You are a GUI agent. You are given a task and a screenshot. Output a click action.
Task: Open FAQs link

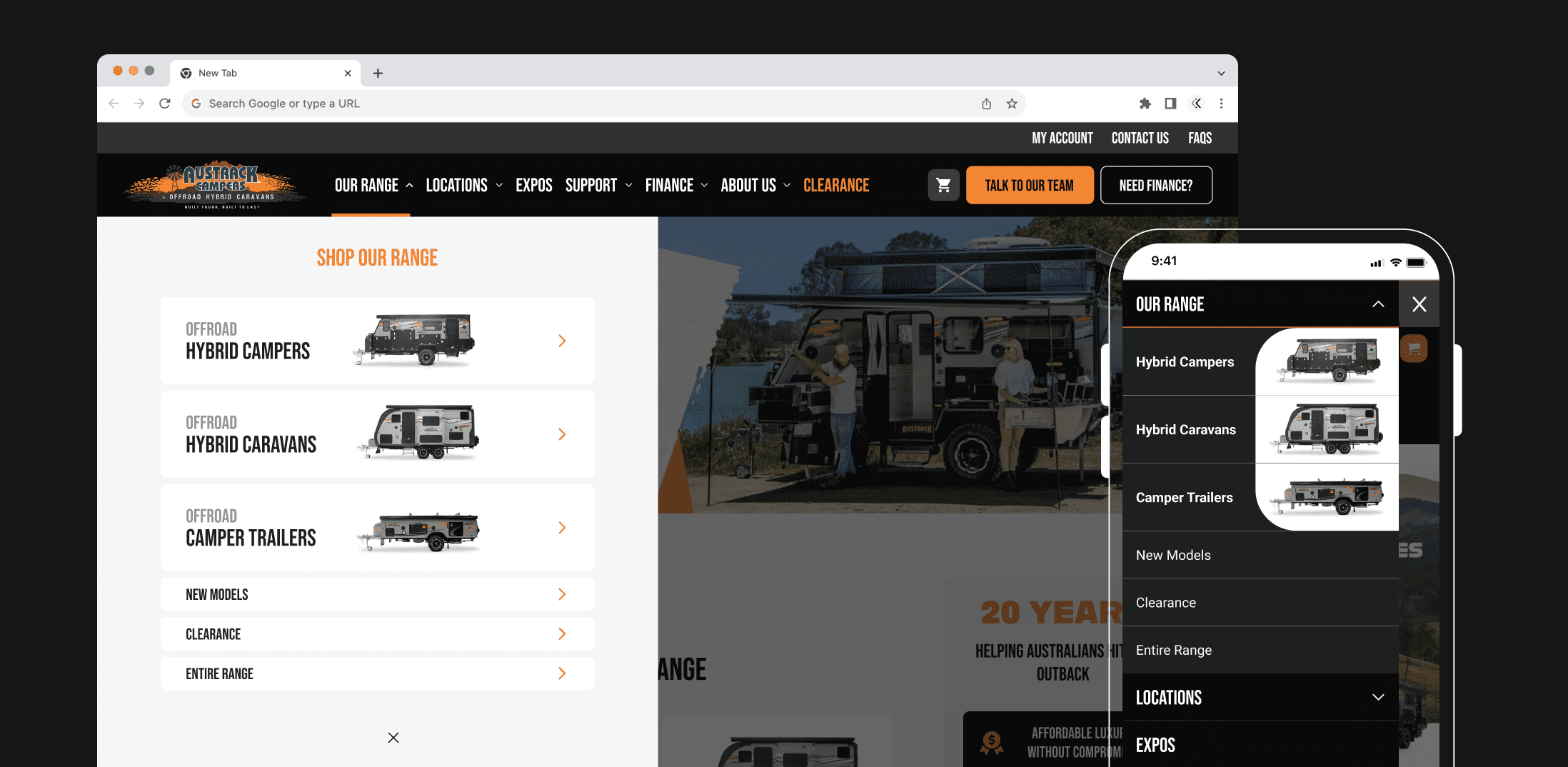click(1200, 138)
